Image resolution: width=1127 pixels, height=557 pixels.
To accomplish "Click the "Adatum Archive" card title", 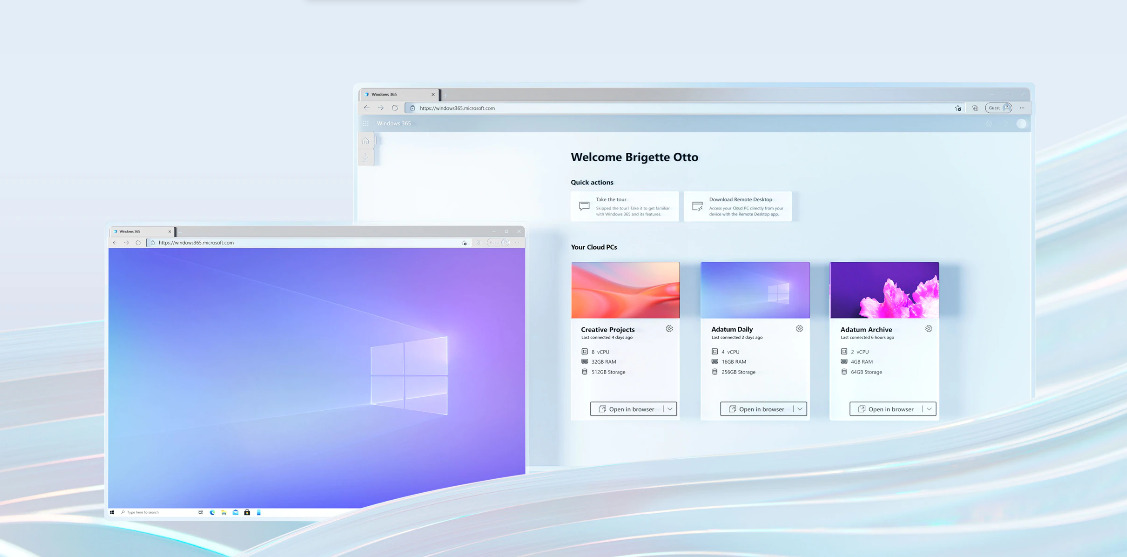I will [x=866, y=330].
